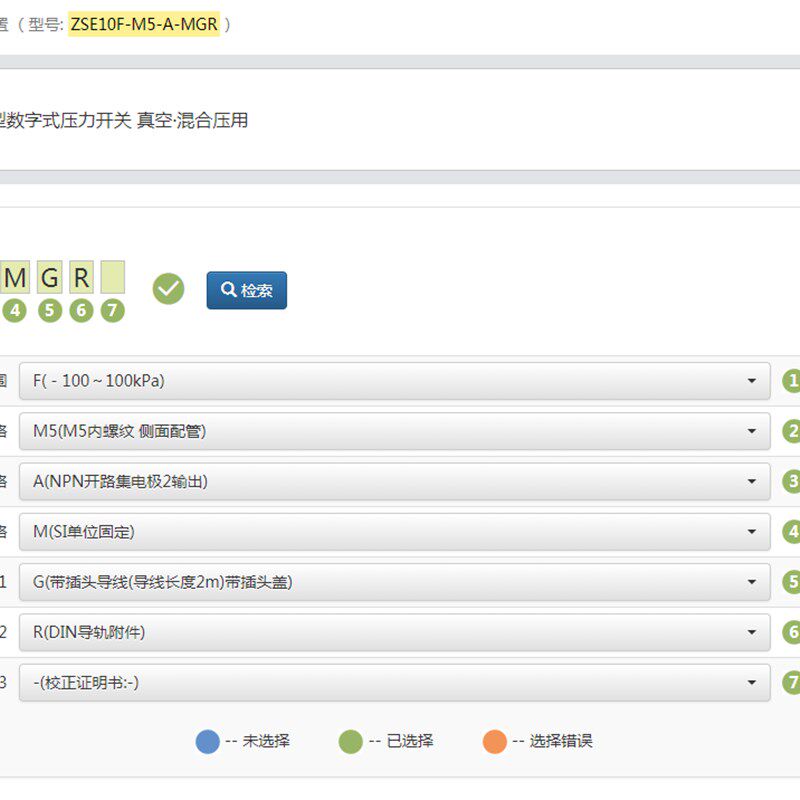This screenshot has height=800, width=800.
Task: Click the G model code box
Action: pyautogui.click(x=49, y=277)
